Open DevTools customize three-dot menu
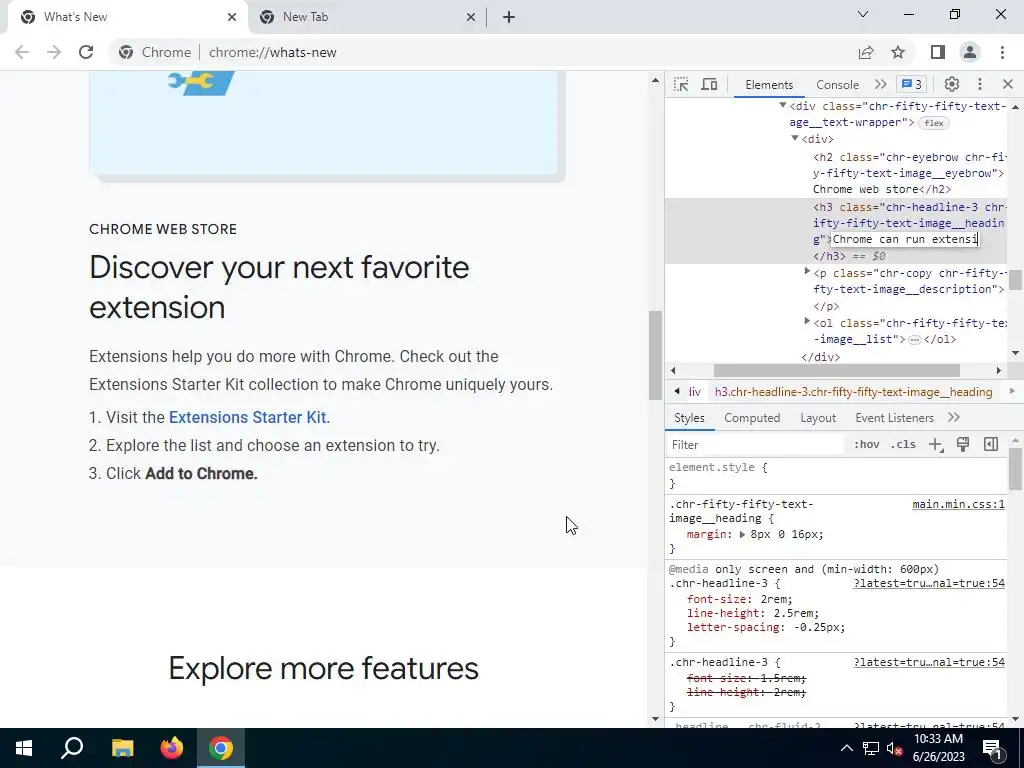 pyautogui.click(x=980, y=84)
